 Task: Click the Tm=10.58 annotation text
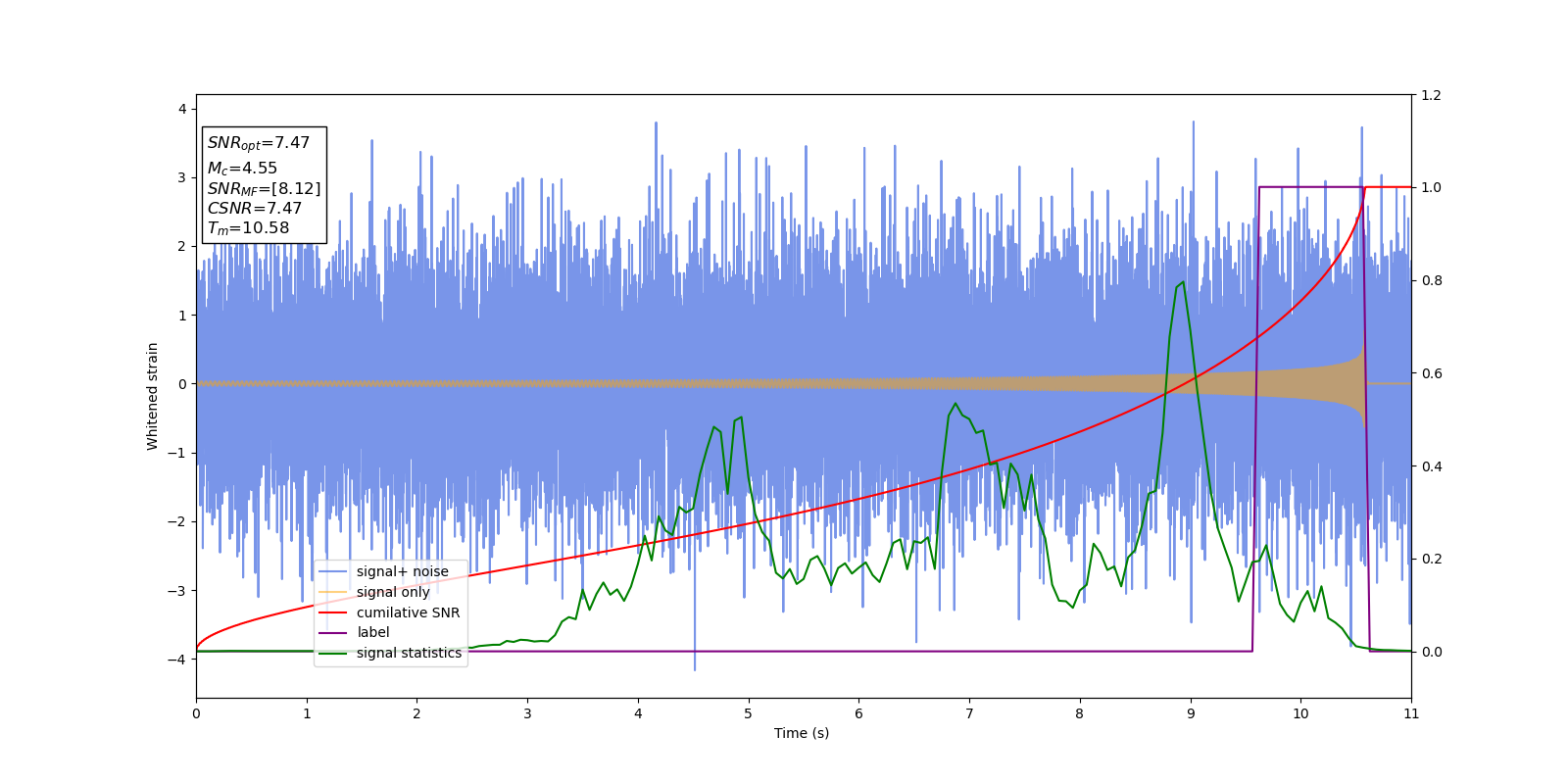coord(248,228)
